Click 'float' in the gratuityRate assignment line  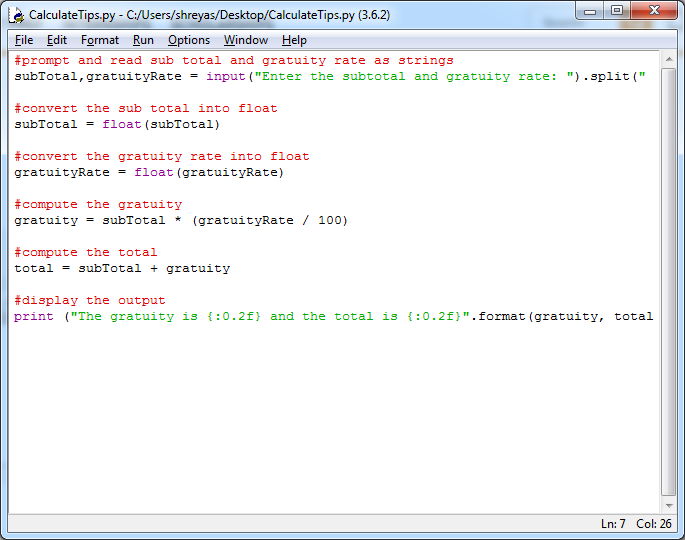click(154, 173)
